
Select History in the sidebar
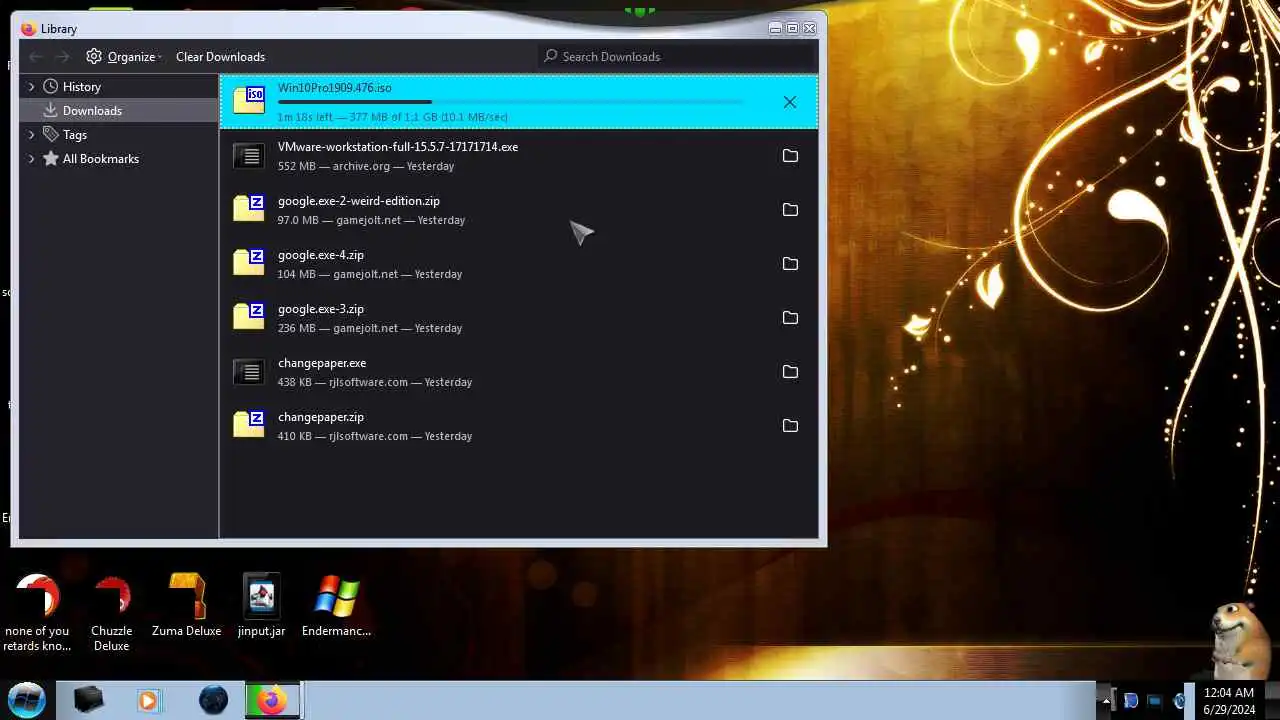pyautogui.click(x=119, y=87)
